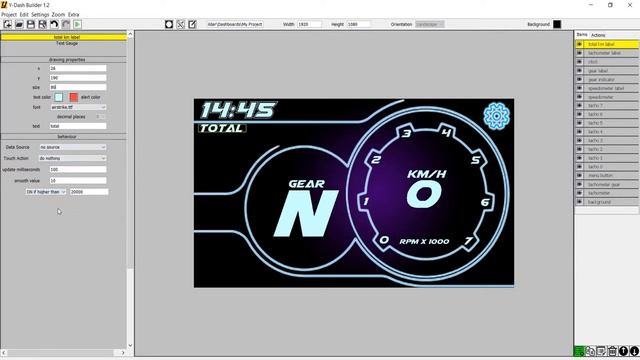The height and width of the screenshot is (360, 640).
Task: Click the threshold value field showing 20000
Action: click(x=89, y=191)
